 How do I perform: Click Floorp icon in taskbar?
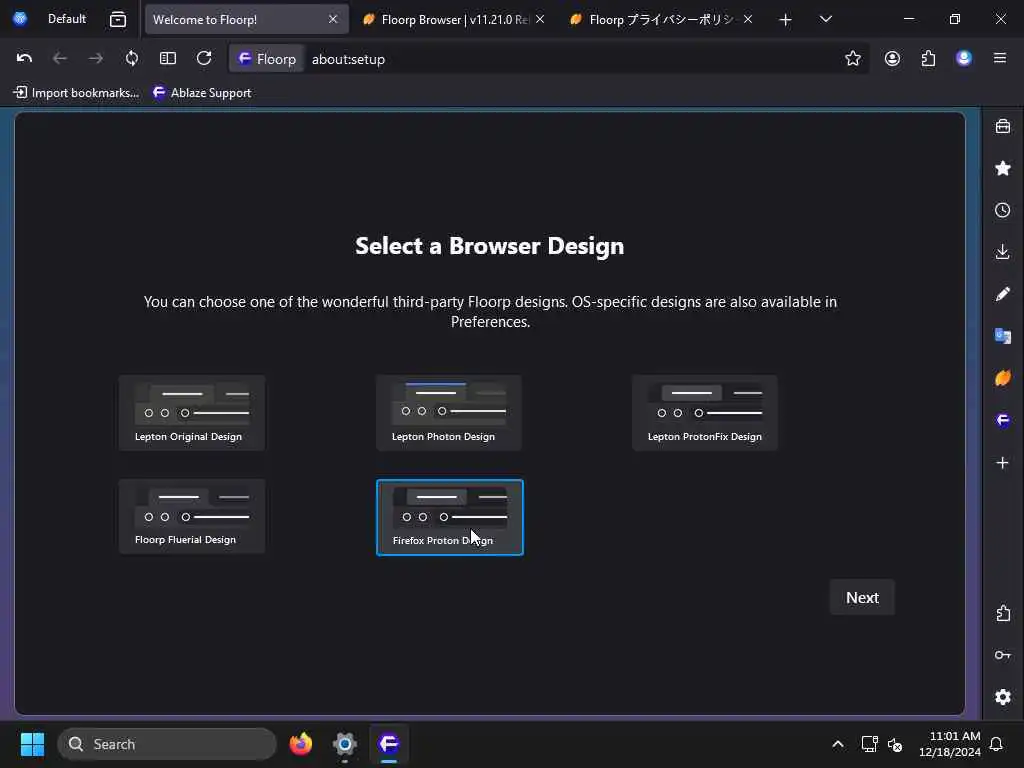coord(389,744)
